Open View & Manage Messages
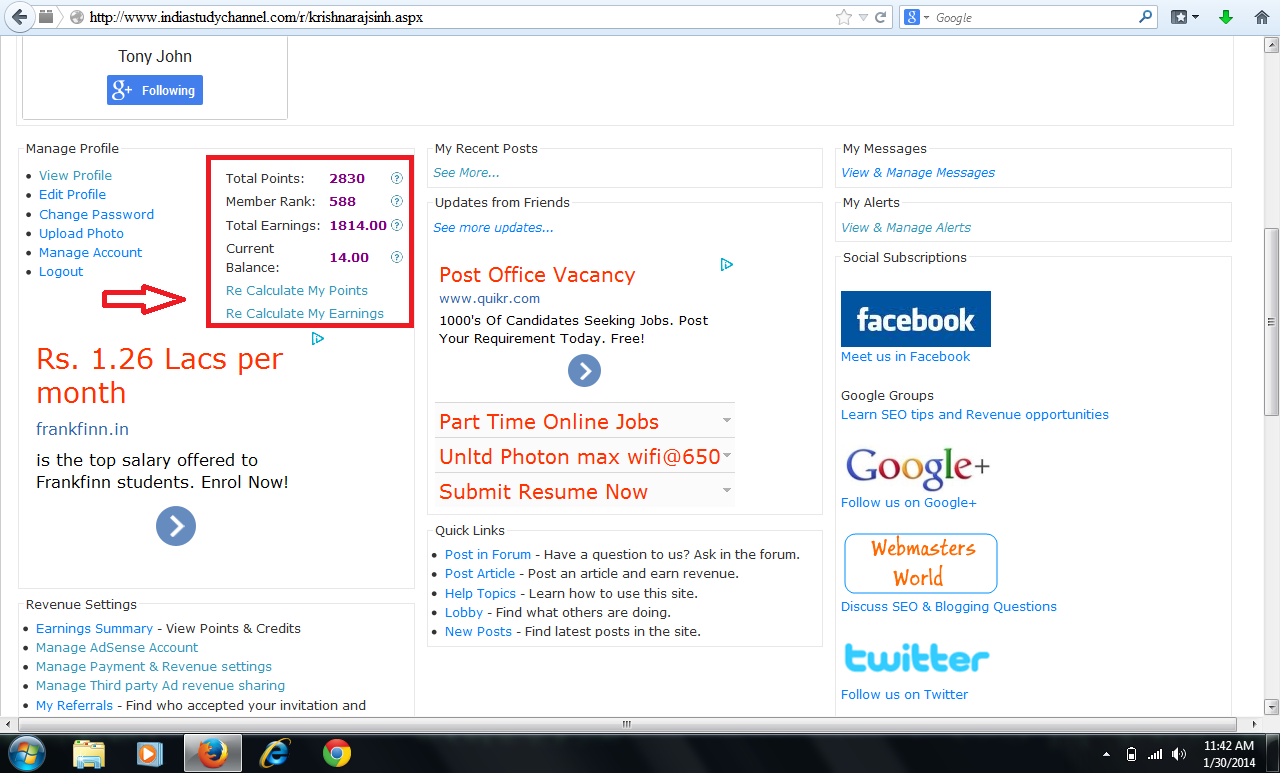The image size is (1280, 774). (918, 172)
